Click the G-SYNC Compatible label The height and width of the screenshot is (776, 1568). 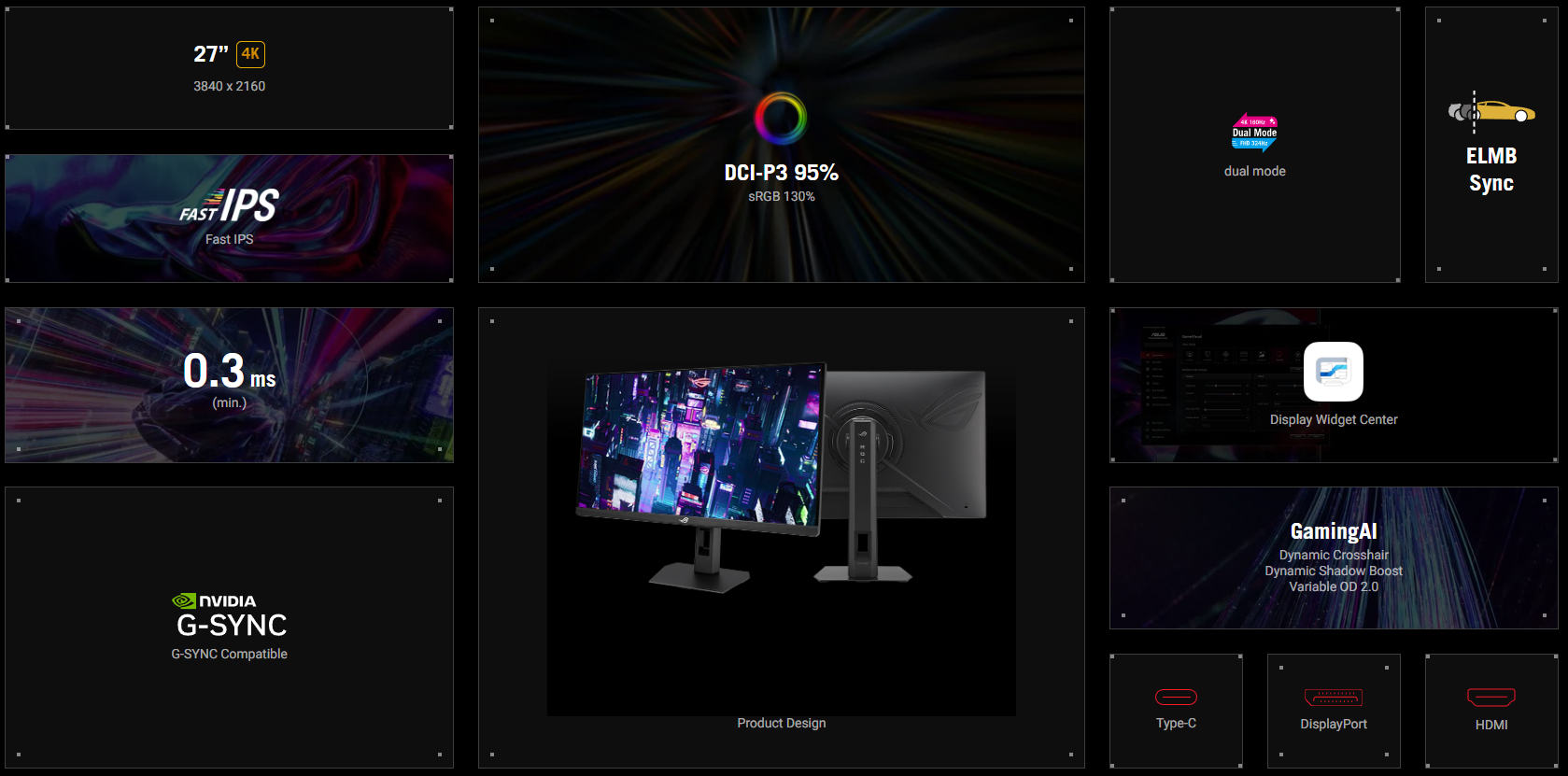[230, 654]
